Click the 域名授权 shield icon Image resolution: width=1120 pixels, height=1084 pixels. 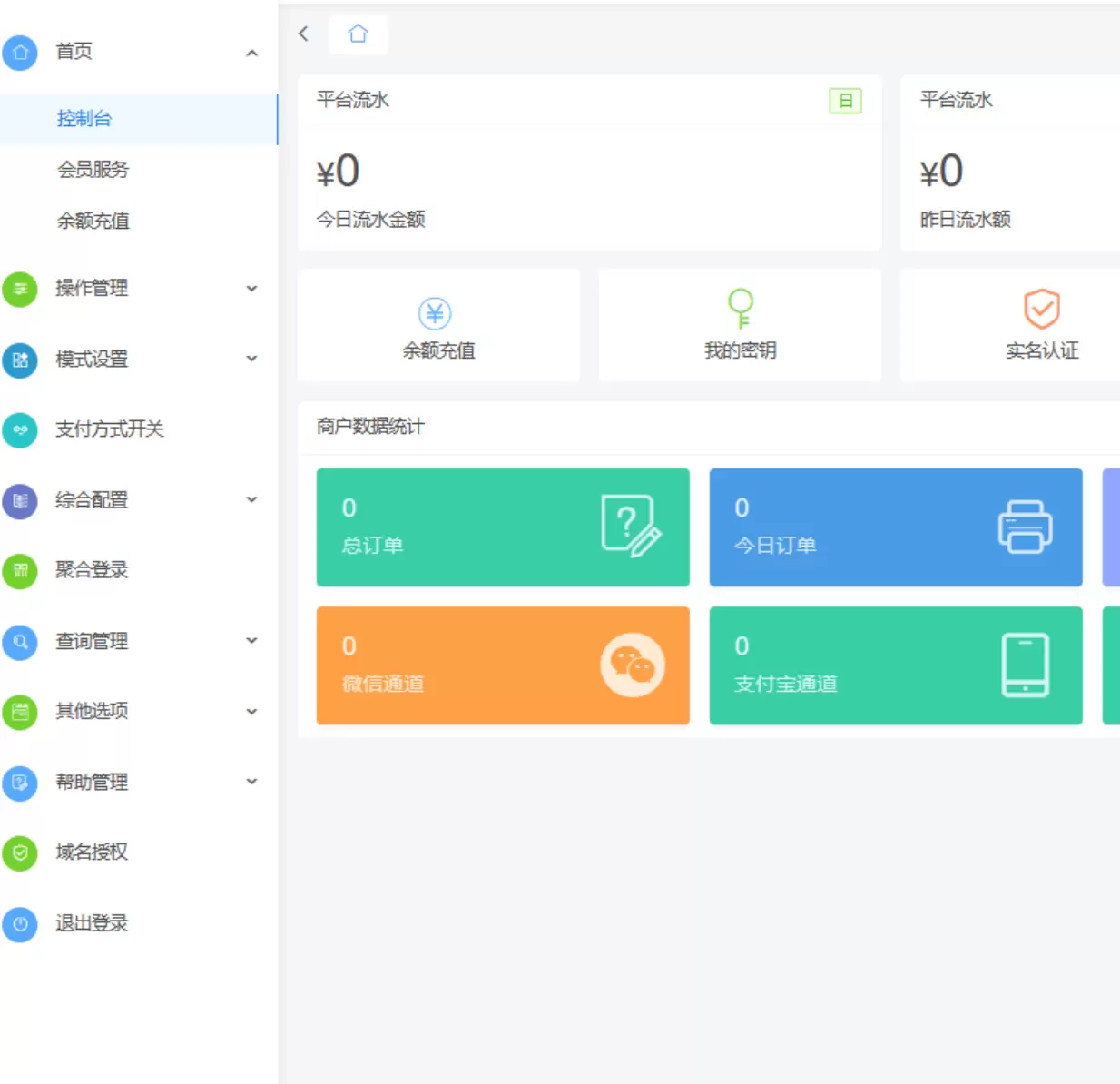(20, 853)
